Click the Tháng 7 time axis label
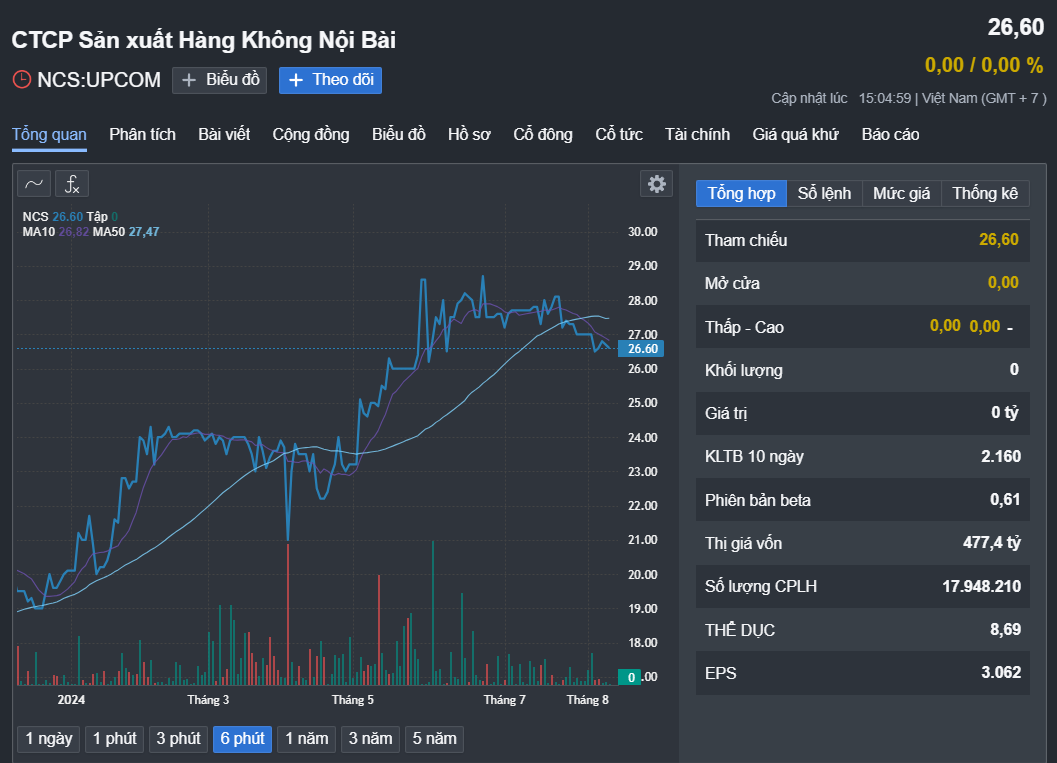 coord(504,700)
